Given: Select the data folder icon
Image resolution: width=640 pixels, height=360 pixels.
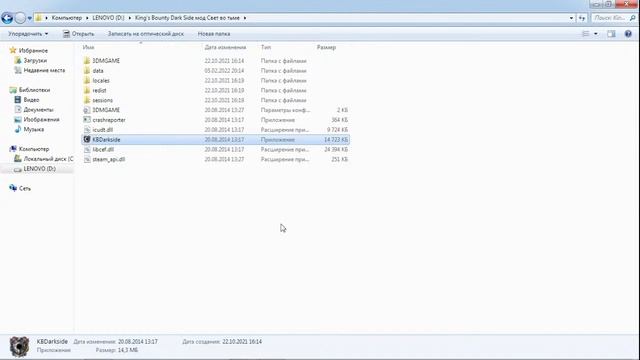Looking at the screenshot, I should tap(87, 71).
